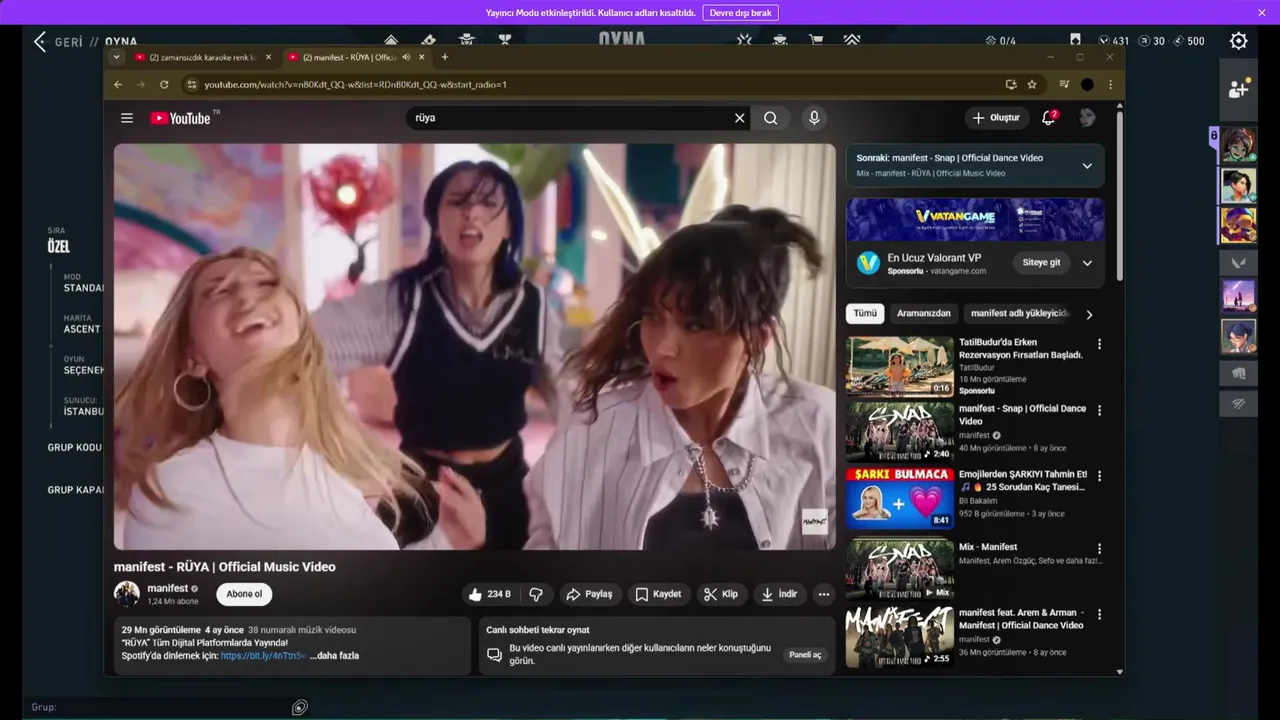Open options for TatilBudur sponsored video
Screen dimensions: 1280x720
point(1099,344)
